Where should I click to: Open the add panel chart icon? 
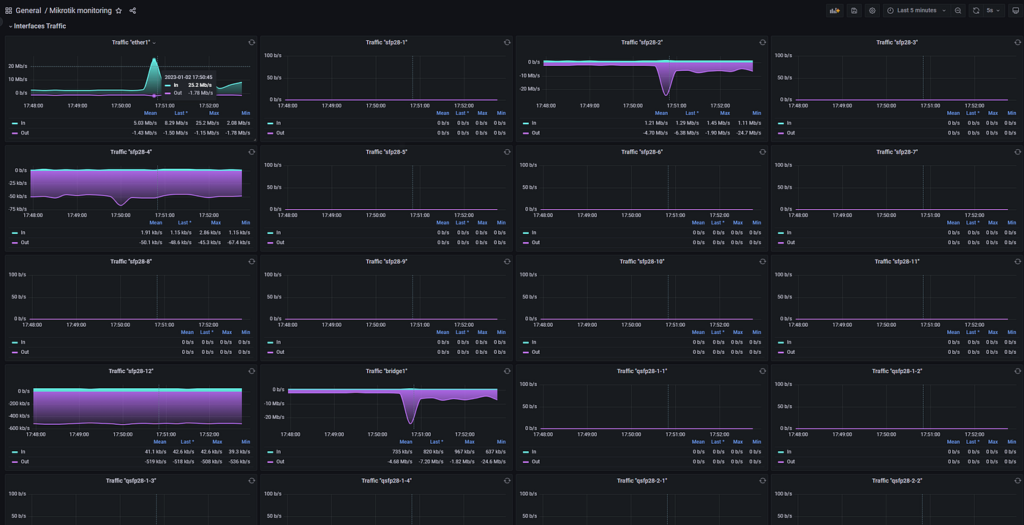pos(834,10)
